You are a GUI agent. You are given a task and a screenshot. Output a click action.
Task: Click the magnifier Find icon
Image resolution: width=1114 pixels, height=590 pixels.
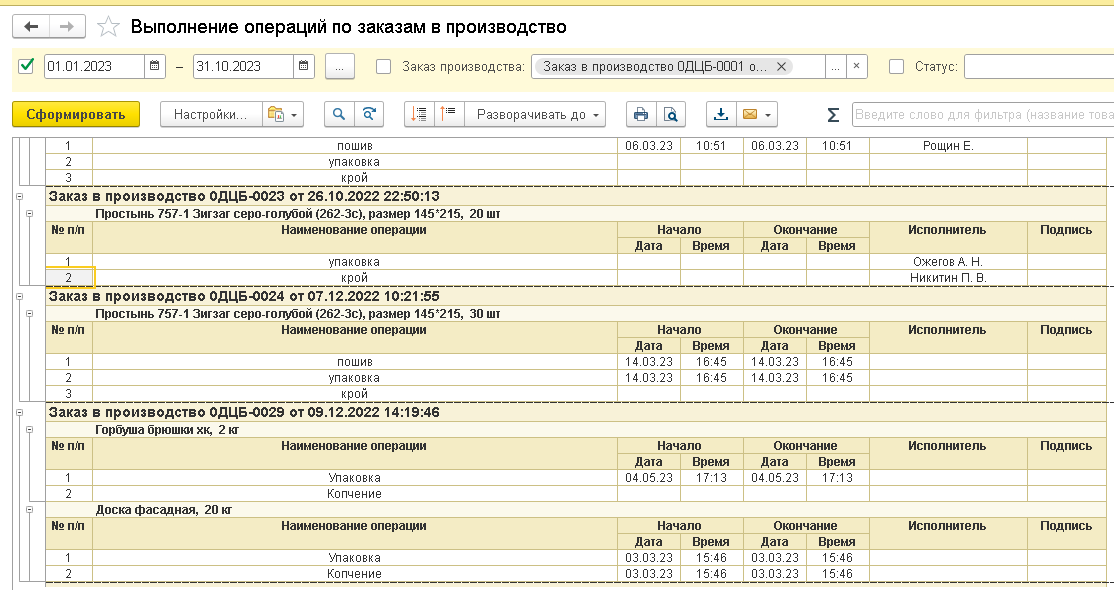tap(340, 115)
